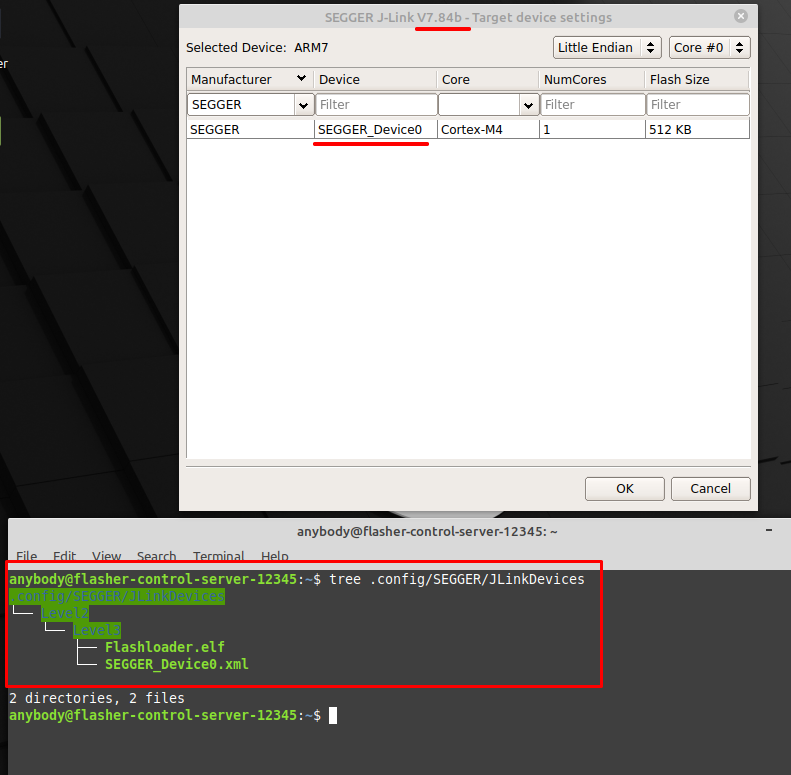Click Level3 directory in tree output

point(97,631)
